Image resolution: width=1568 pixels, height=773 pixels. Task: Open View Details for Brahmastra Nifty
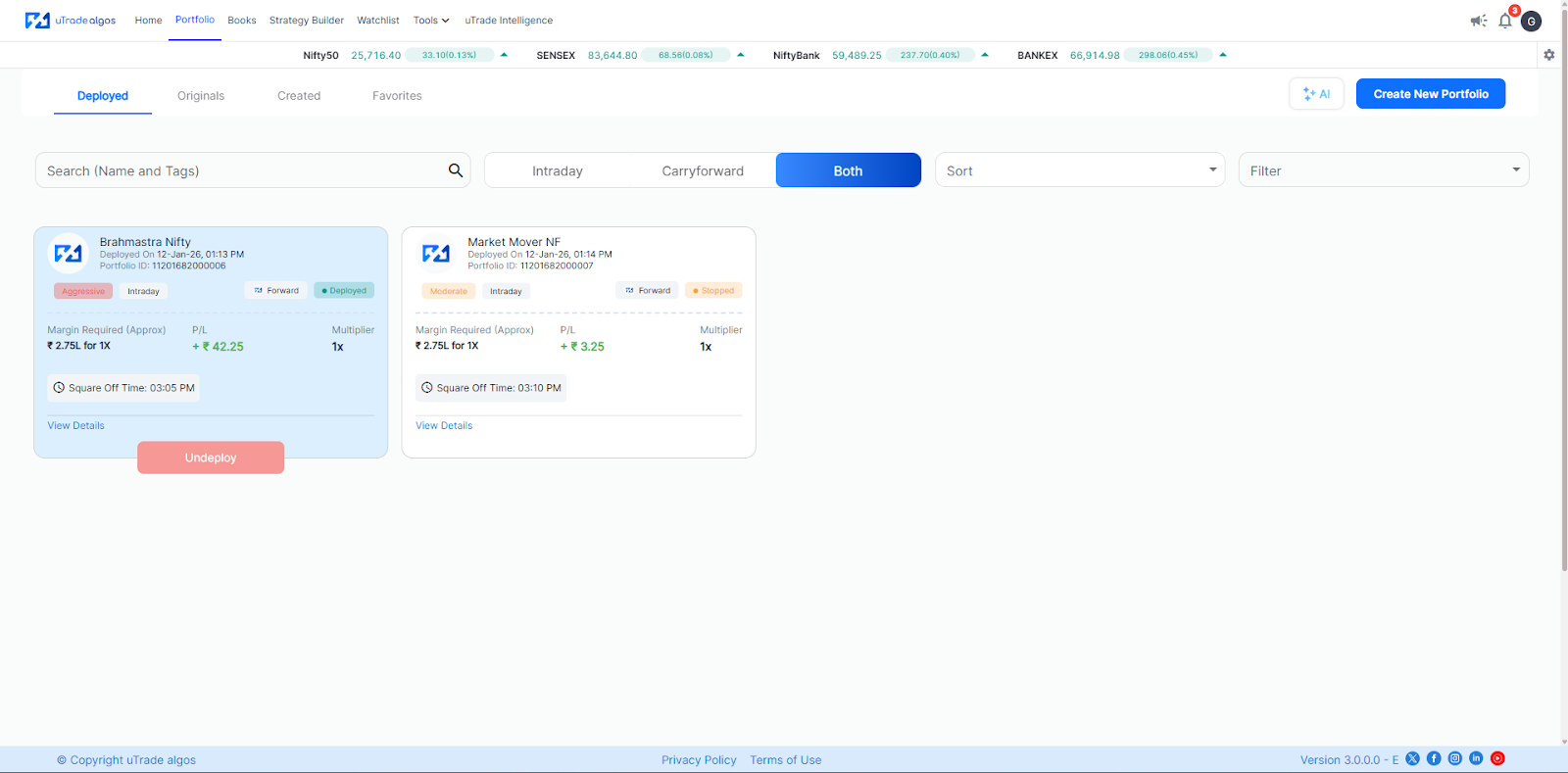(x=76, y=426)
